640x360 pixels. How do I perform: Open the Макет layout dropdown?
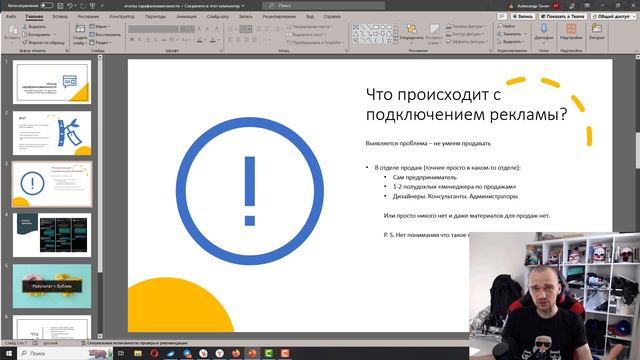[x=100, y=27]
